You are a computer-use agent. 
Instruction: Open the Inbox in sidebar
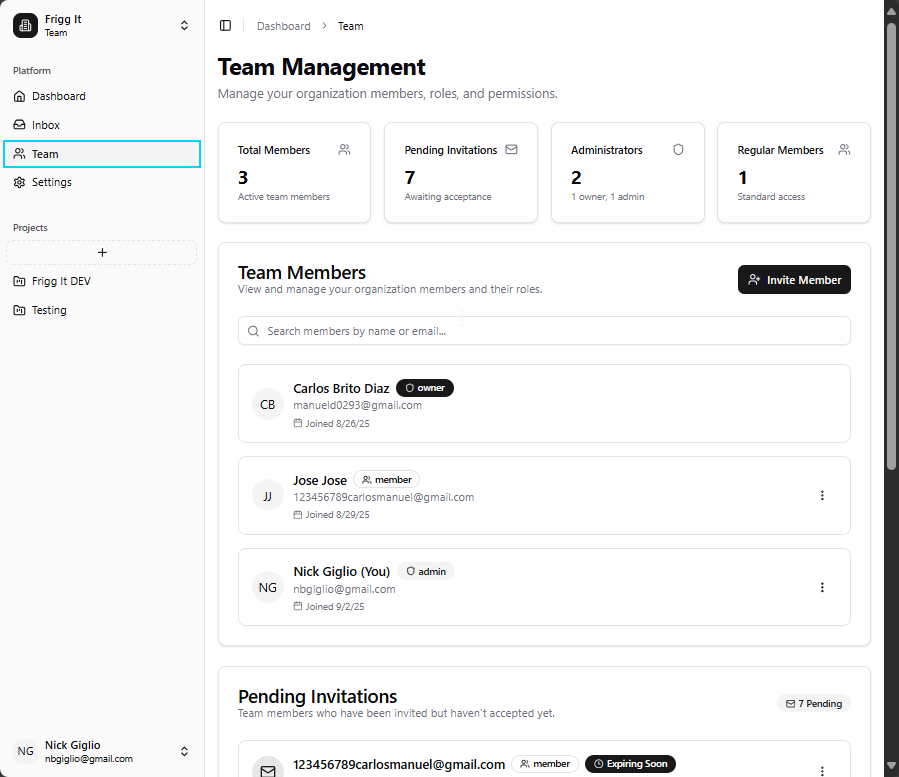[x=46, y=125]
